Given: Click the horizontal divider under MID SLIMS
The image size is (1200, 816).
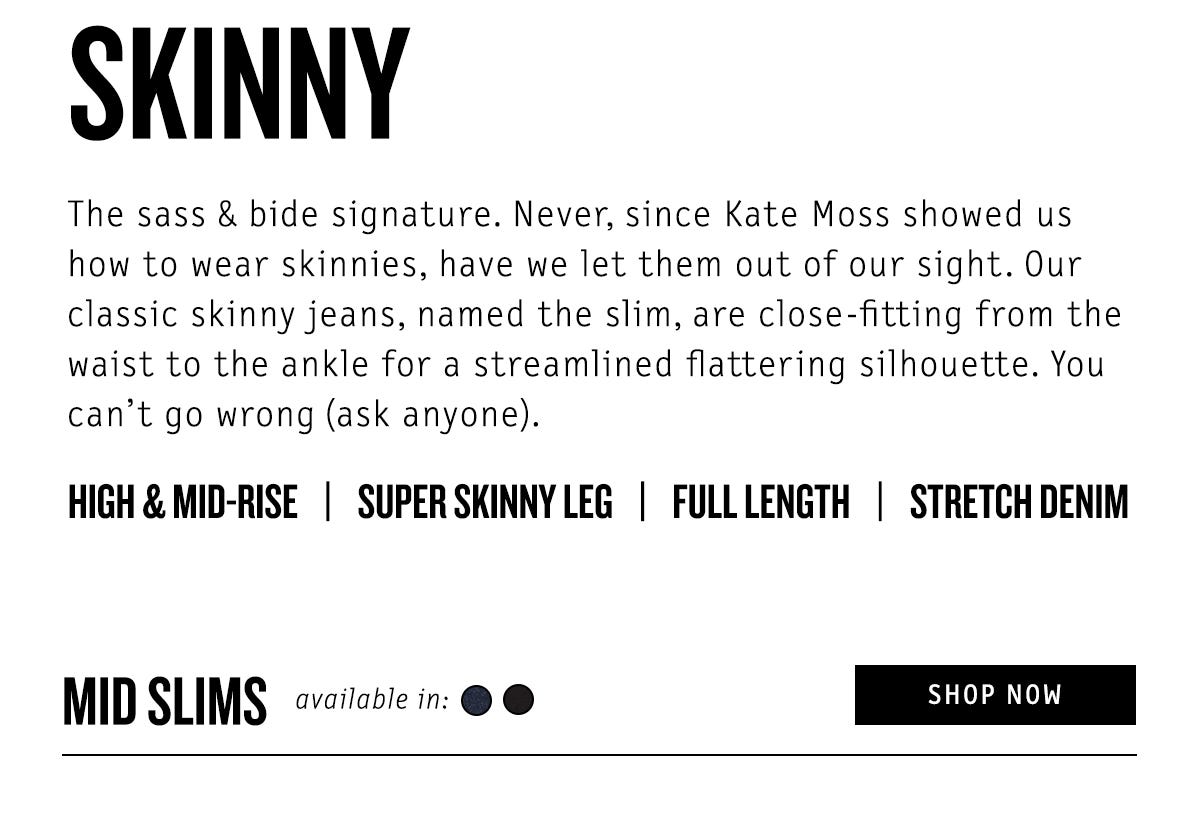Looking at the screenshot, I should pos(599,755).
